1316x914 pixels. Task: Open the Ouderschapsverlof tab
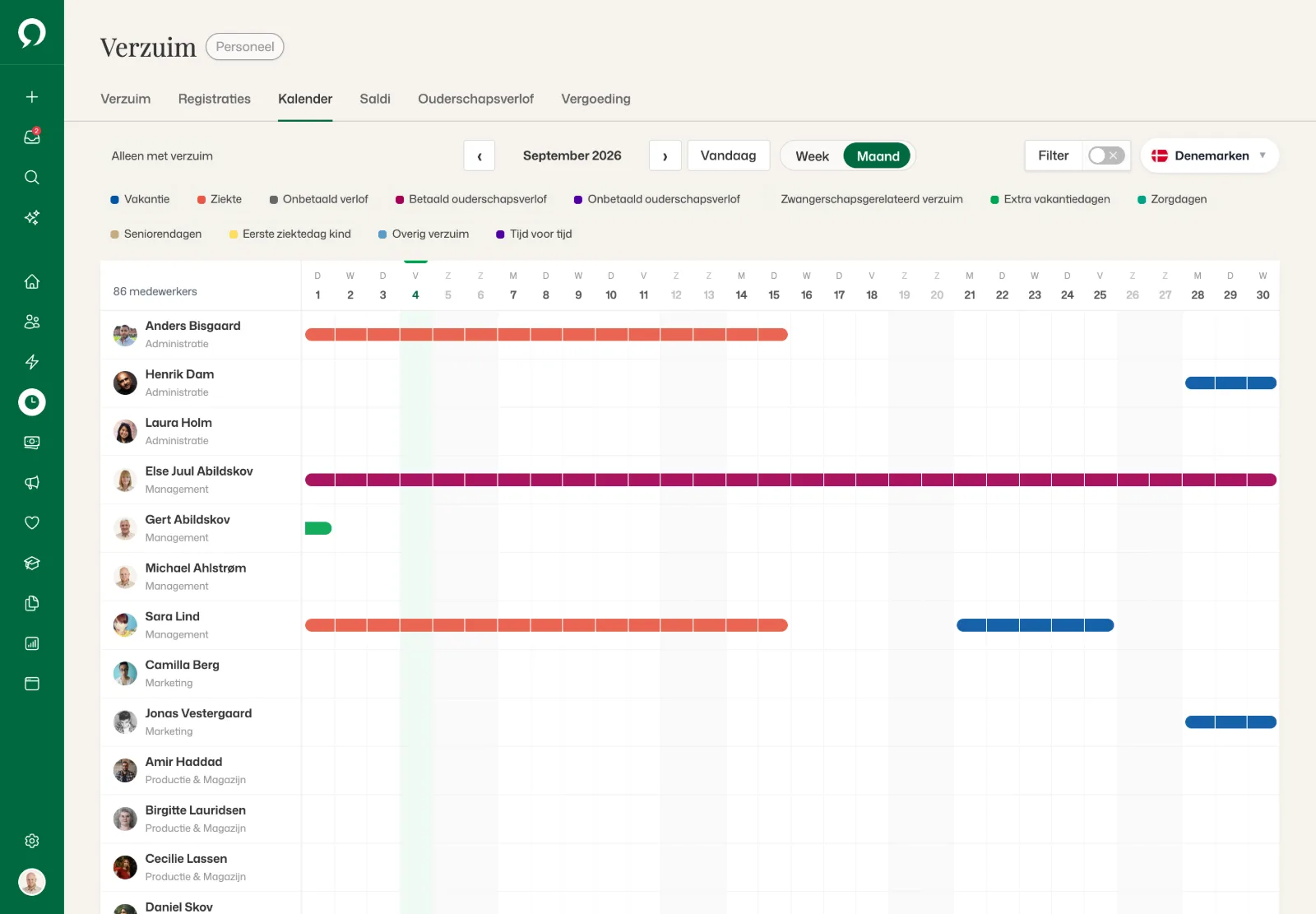click(475, 99)
